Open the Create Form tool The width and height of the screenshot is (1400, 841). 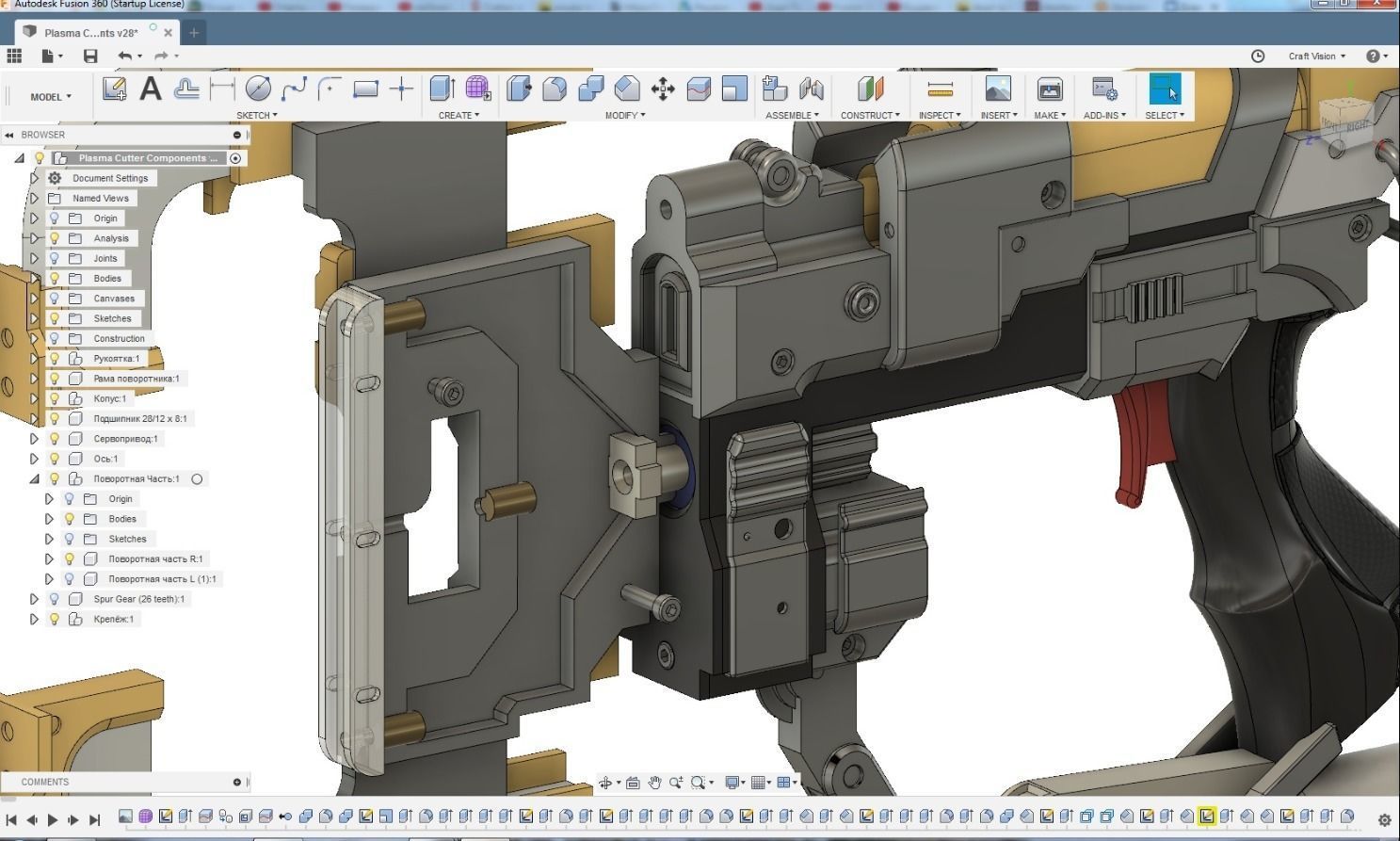coord(478,89)
